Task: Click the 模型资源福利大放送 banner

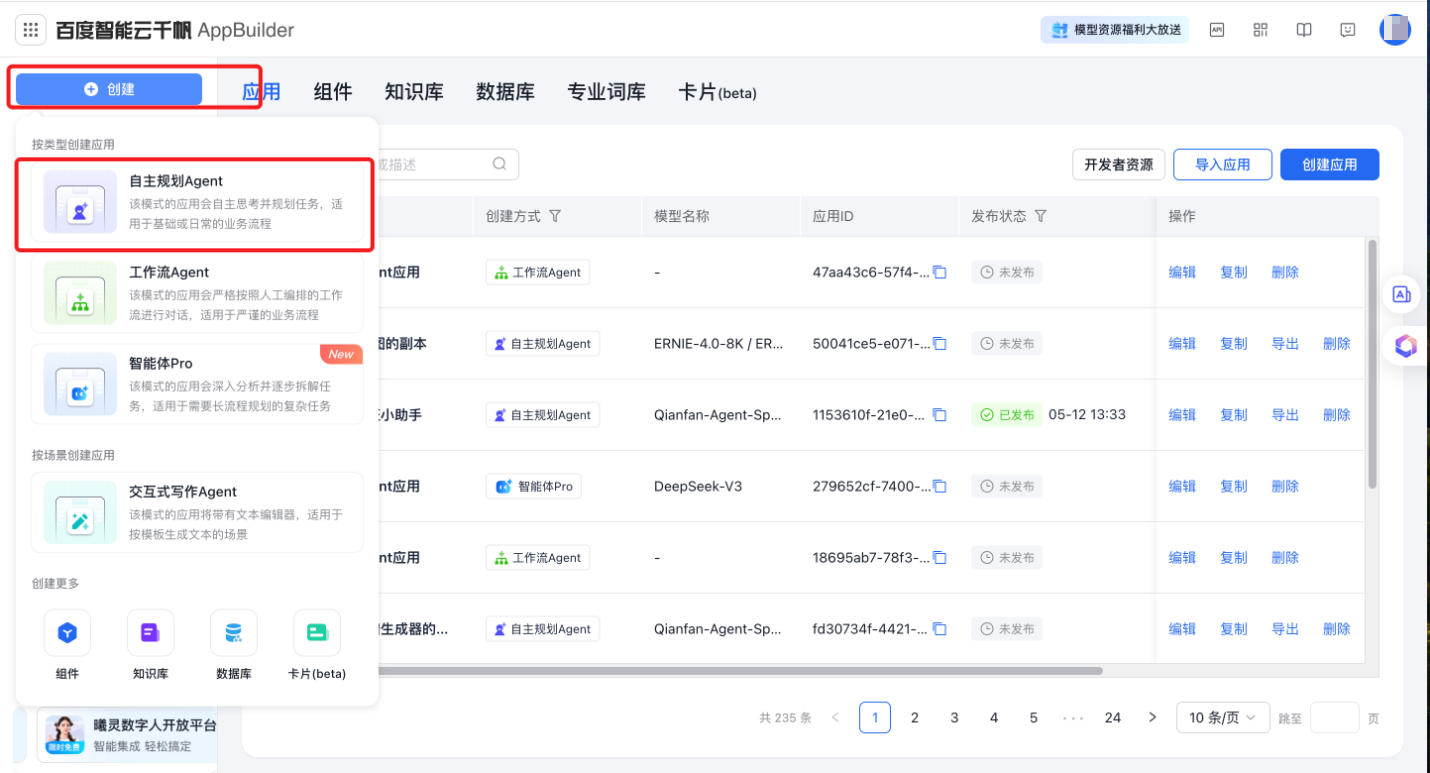Action: (1115, 30)
